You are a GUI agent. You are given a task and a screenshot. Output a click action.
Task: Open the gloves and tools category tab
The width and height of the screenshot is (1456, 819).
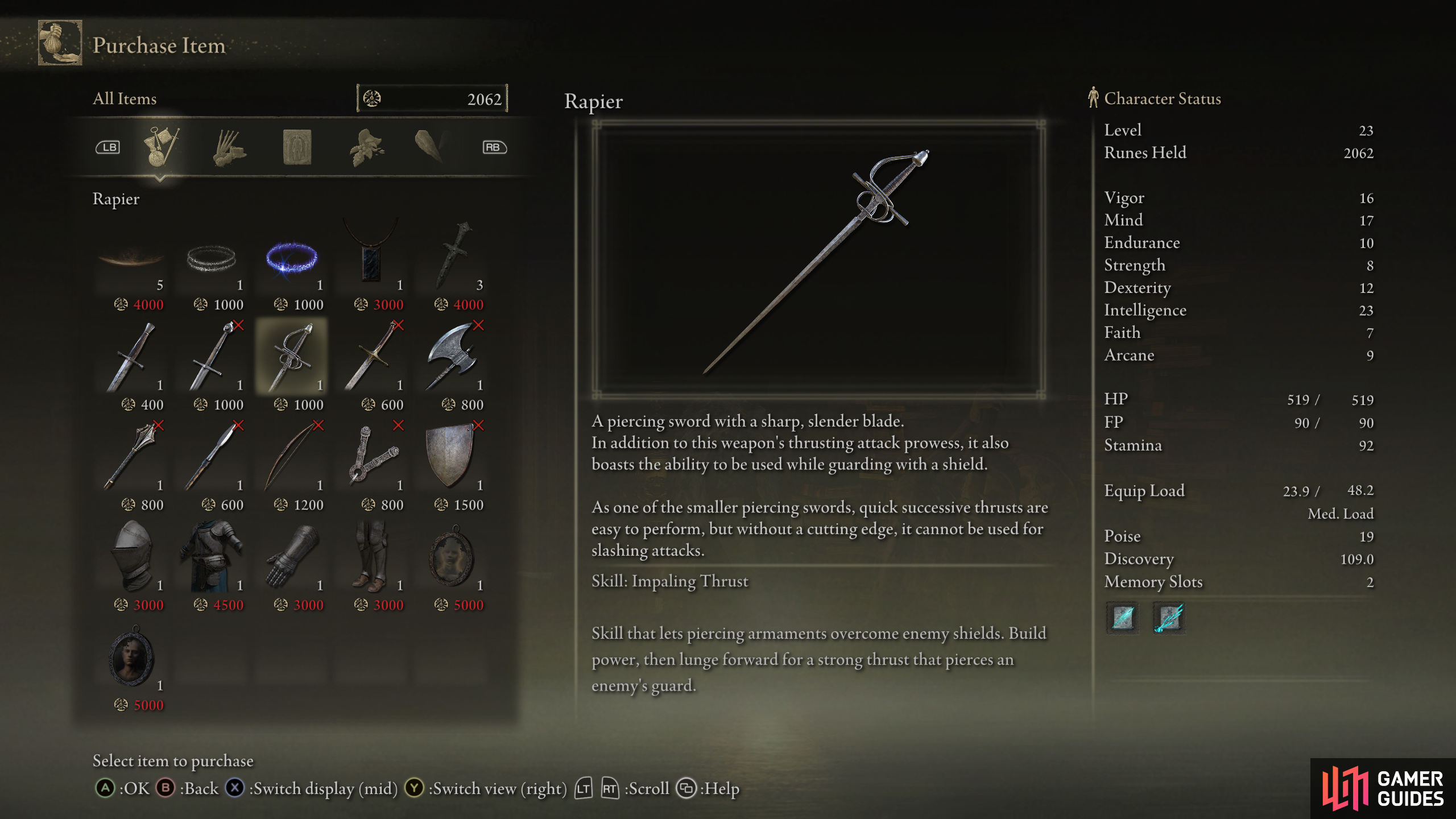(229, 148)
